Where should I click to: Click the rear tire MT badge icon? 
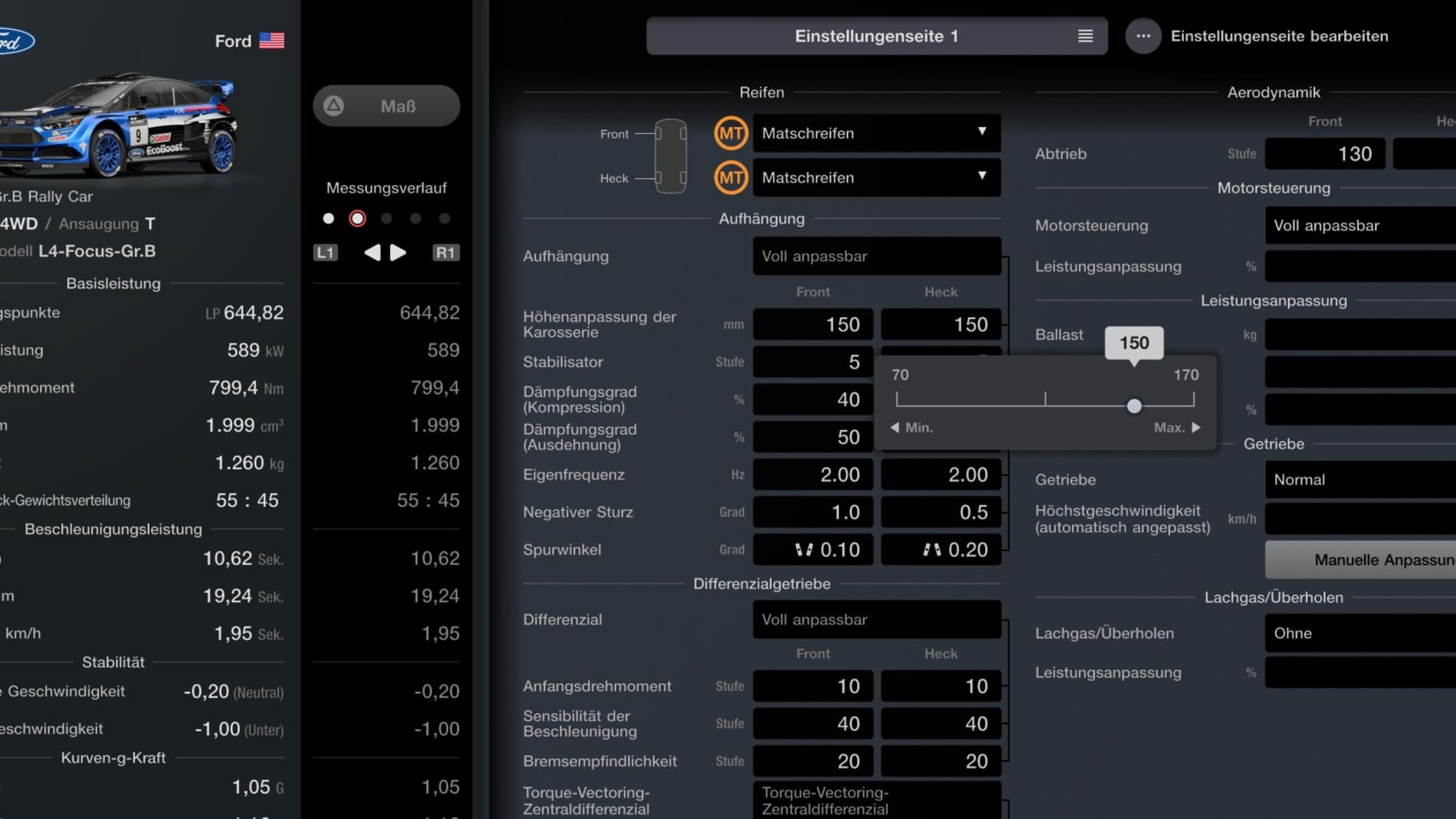pyautogui.click(x=730, y=178)
